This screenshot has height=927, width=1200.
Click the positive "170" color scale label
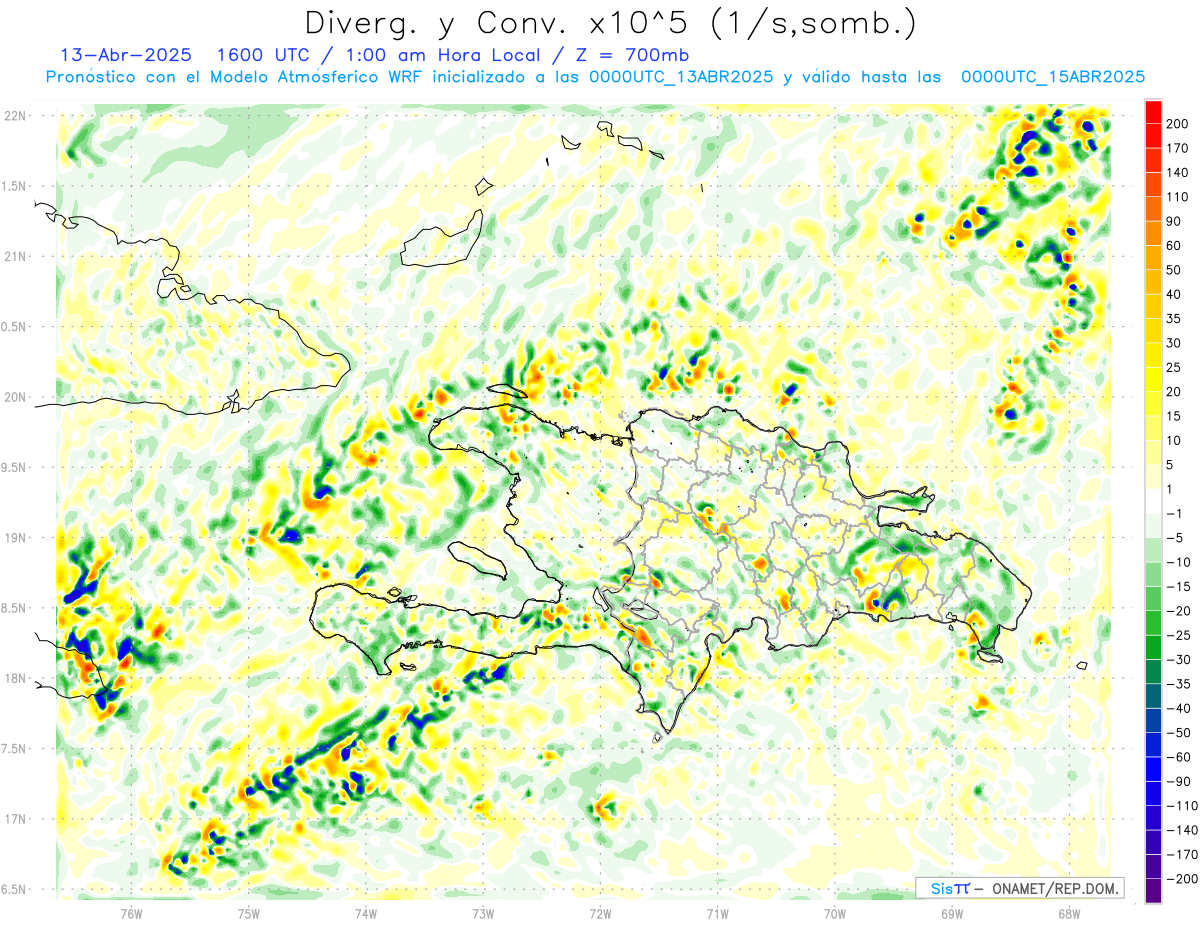click(1178, 149)
